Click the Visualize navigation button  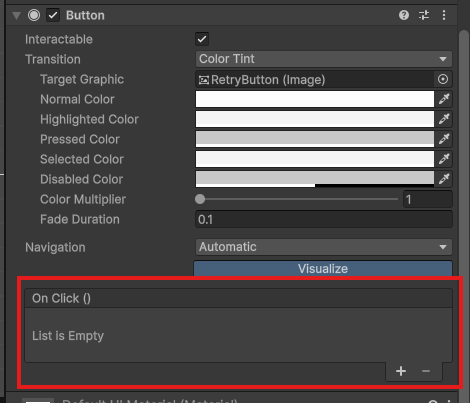click(x=323, y=268)
